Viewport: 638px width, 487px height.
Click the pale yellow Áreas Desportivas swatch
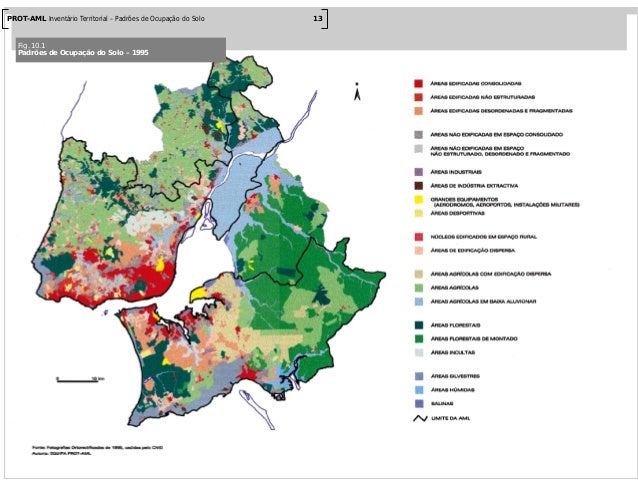point(418,213)
